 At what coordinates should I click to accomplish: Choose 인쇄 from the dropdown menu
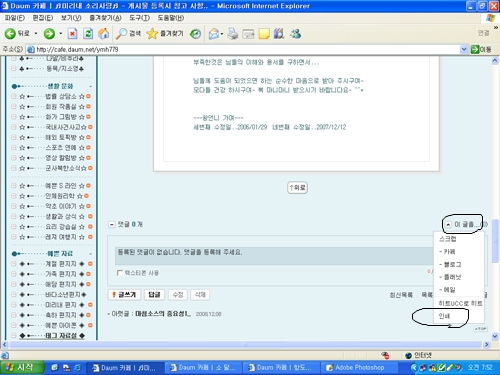click(x=444, y=316)
